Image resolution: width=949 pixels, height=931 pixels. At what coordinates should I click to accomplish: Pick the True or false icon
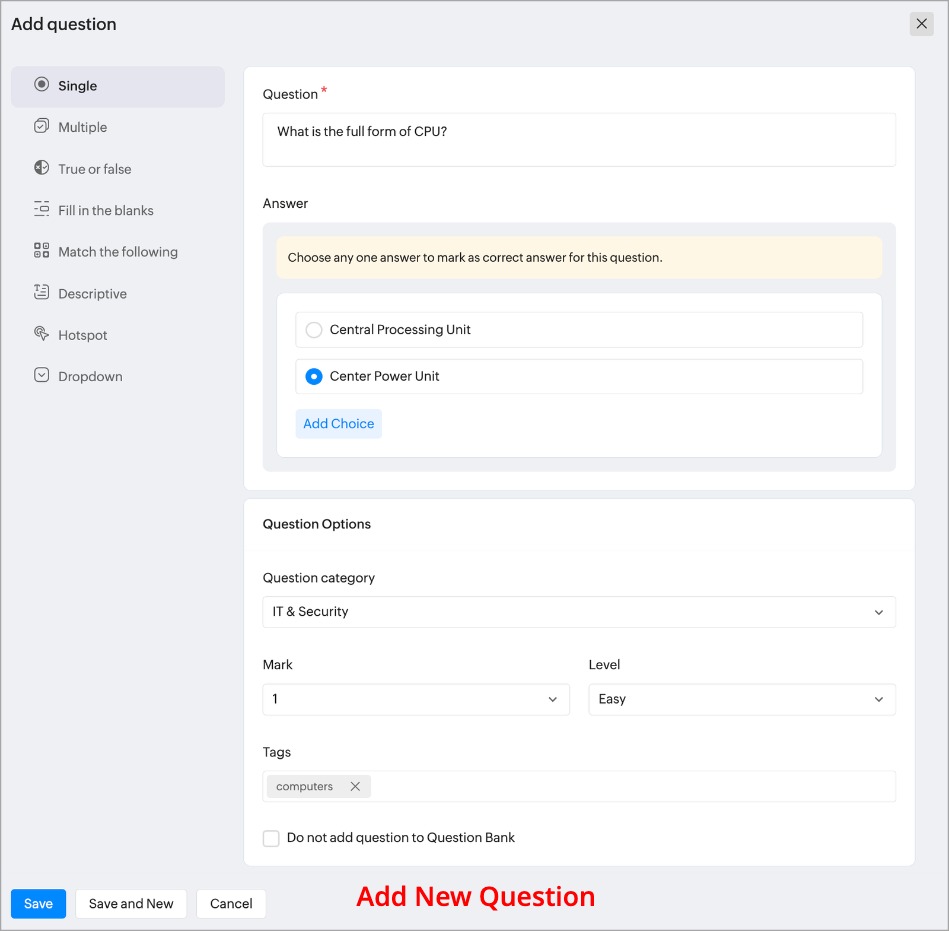click(x=41, y=168)
